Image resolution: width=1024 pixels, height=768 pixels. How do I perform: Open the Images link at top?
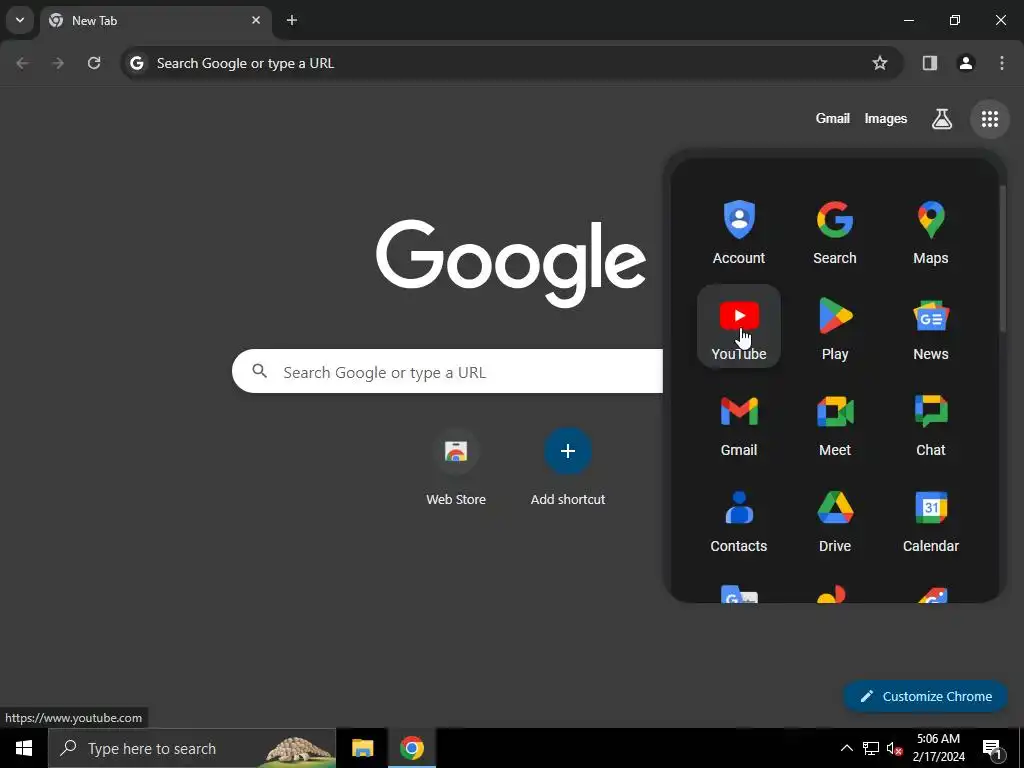(x=886, y=119)
